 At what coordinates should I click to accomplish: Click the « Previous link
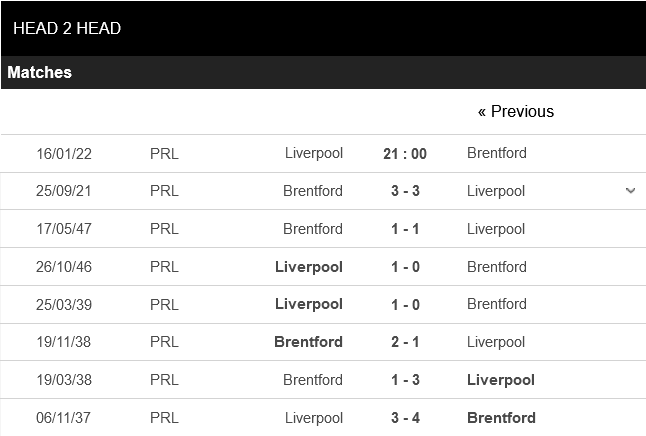click(x=515, y=111)
